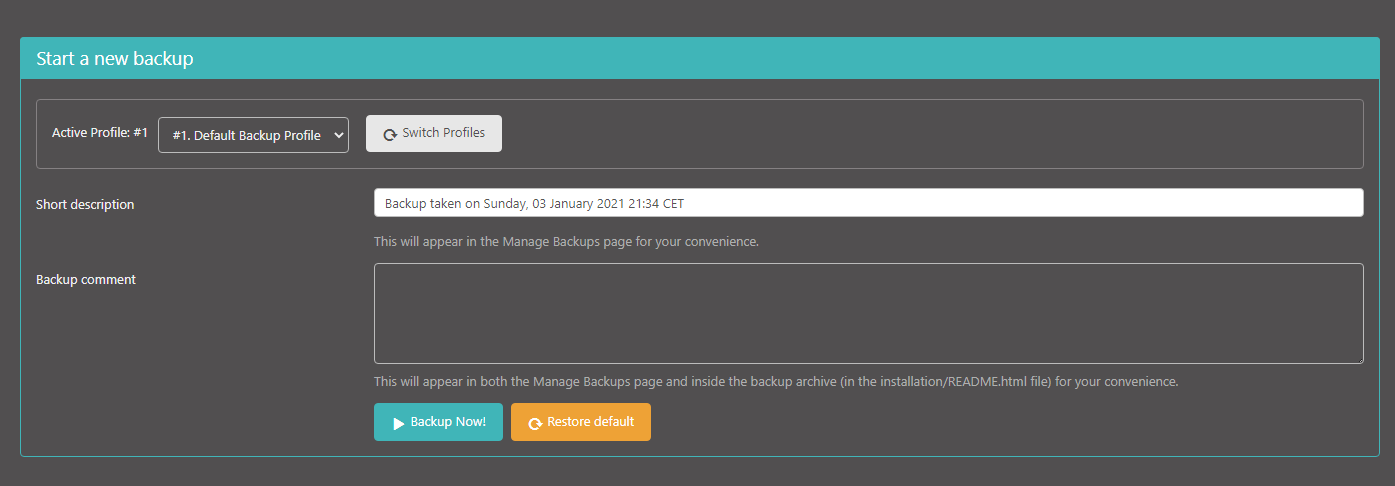Open the Default Backup Profile dropdown
This screenshot has height=486, width=1395.
tap(253, 135)
